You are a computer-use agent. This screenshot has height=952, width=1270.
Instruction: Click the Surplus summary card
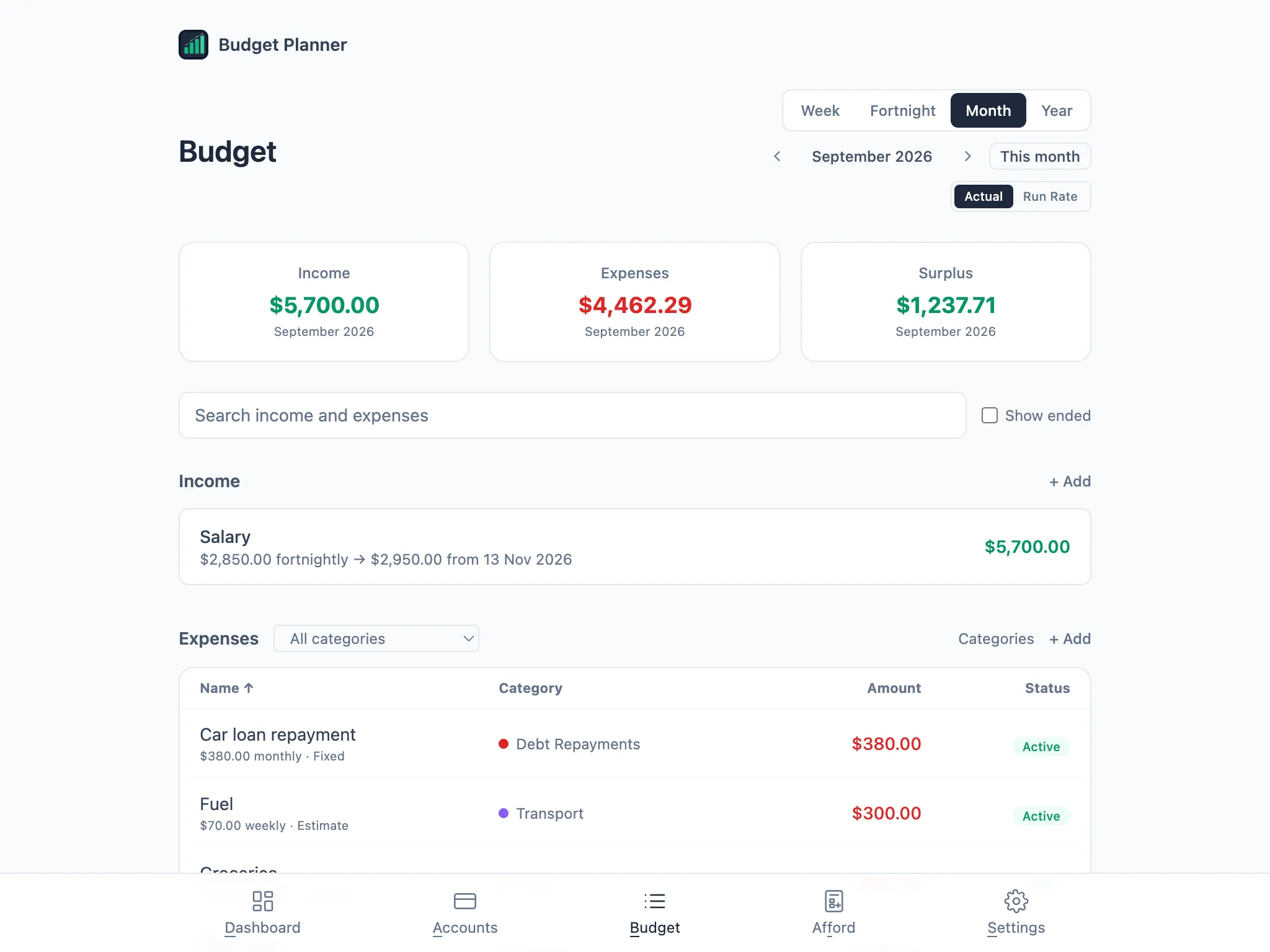point(946,302)
